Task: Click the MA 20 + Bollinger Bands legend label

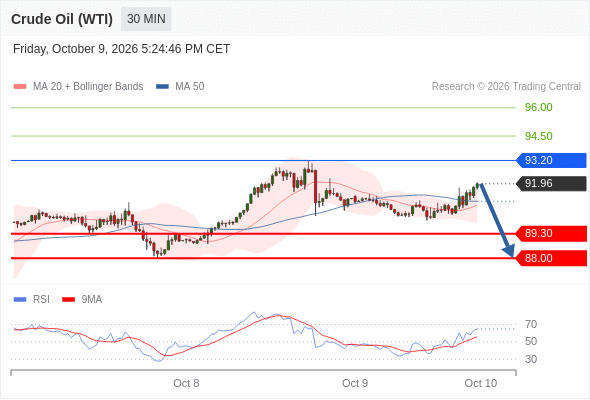Action: point(88,87)
